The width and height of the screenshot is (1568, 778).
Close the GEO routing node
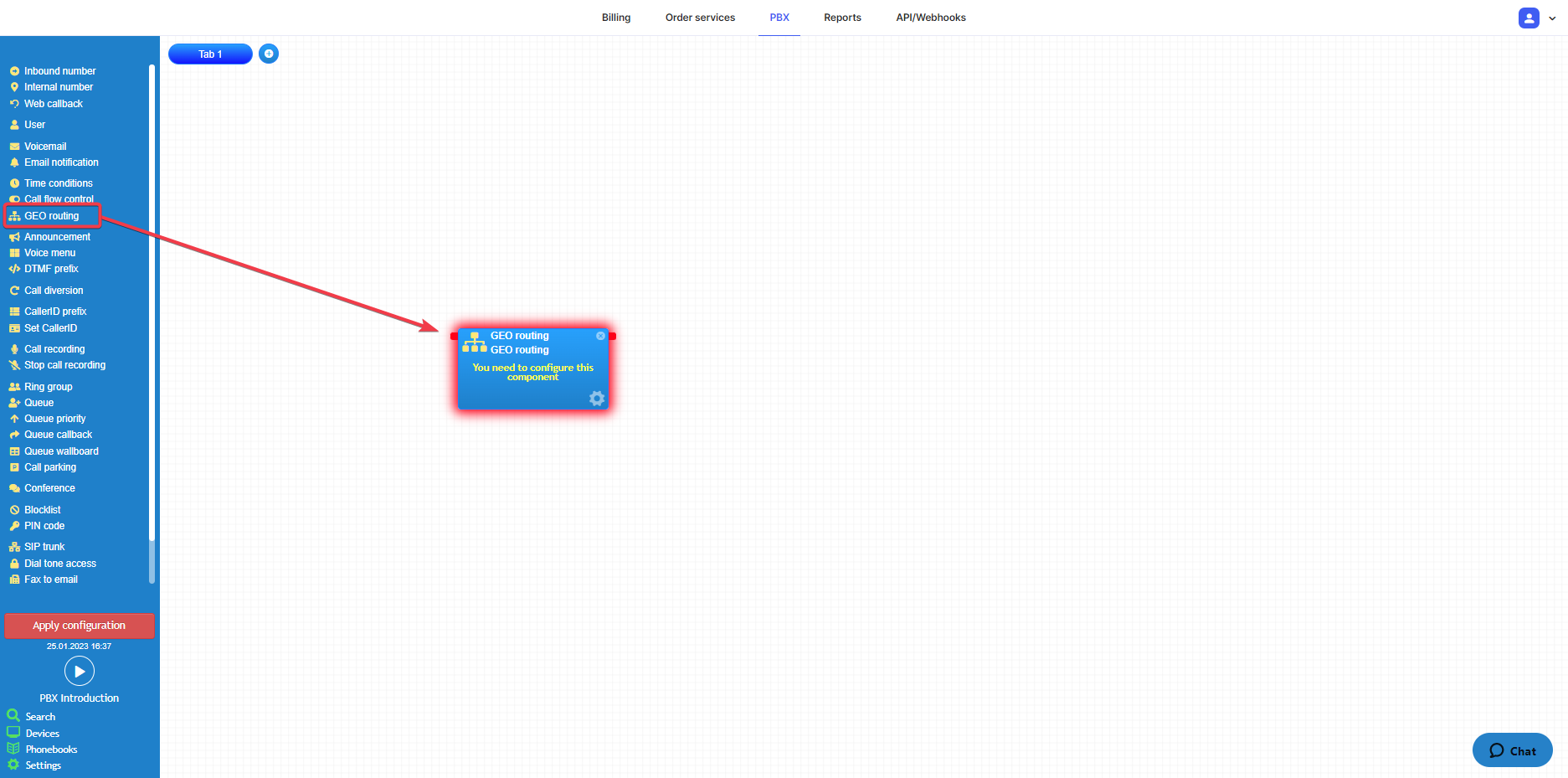coord(600,336)
